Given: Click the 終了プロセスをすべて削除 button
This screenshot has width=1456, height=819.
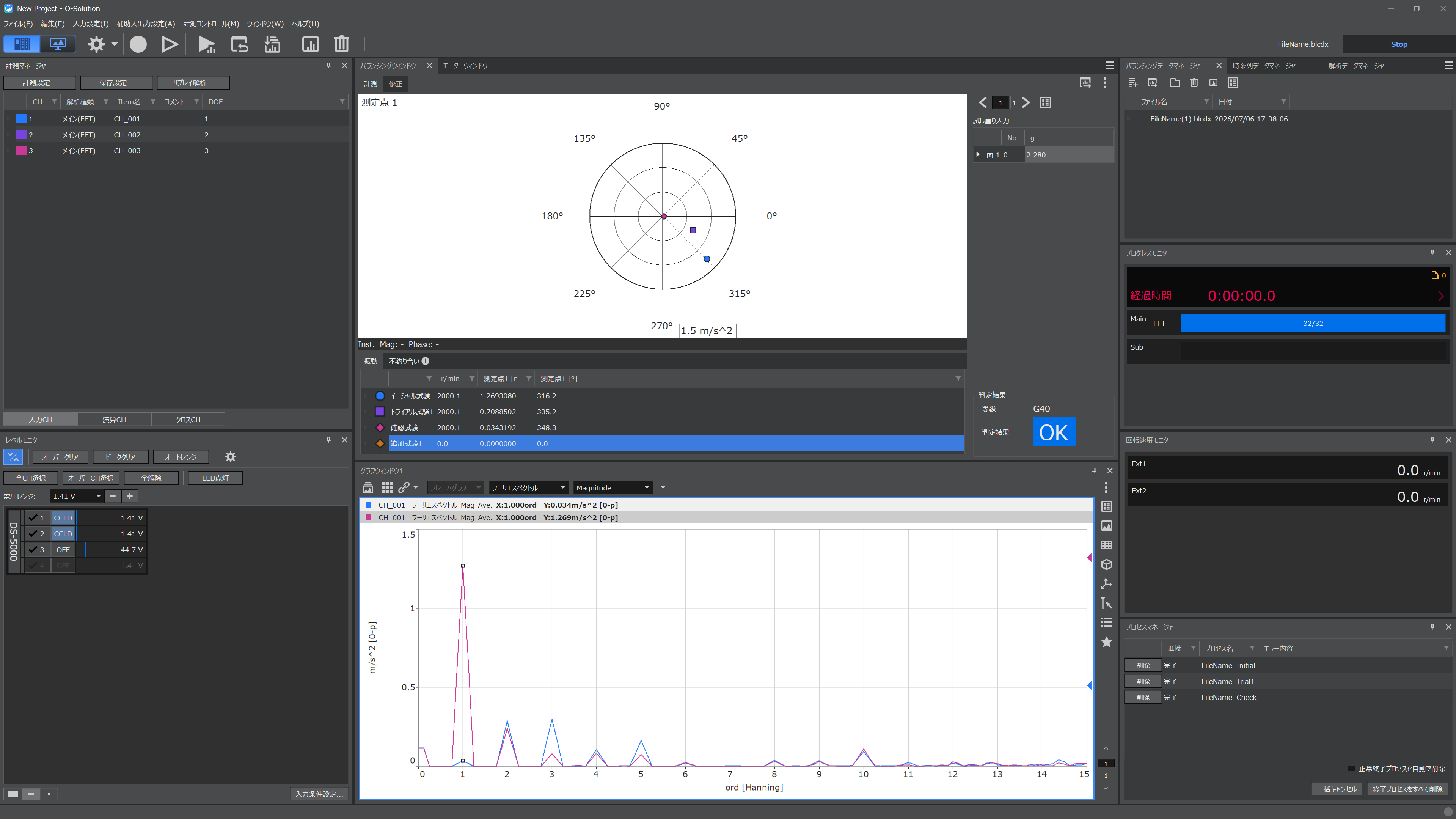Looking at the screenshot, I should coord(1407,789).
